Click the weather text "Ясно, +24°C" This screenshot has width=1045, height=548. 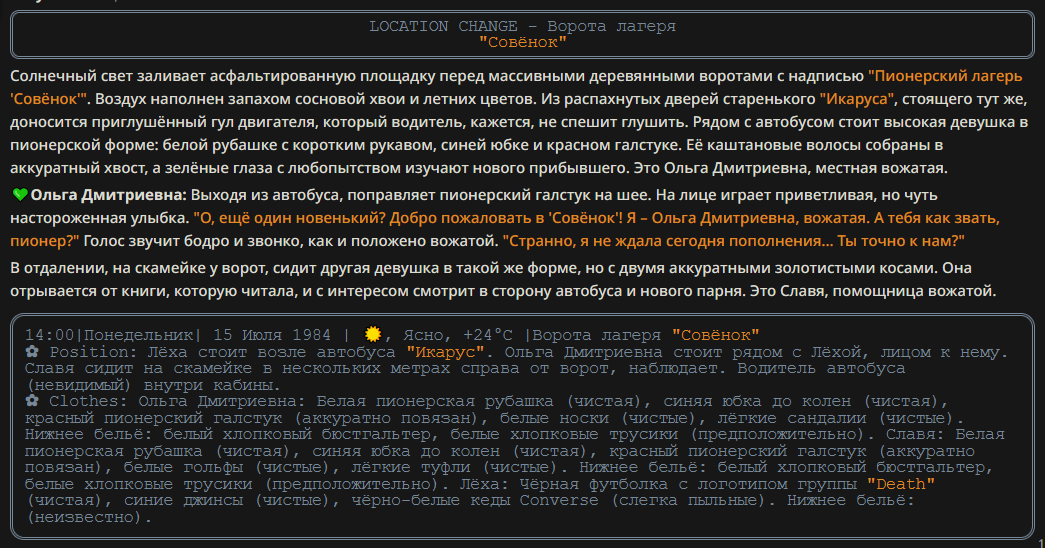point(458,335)
